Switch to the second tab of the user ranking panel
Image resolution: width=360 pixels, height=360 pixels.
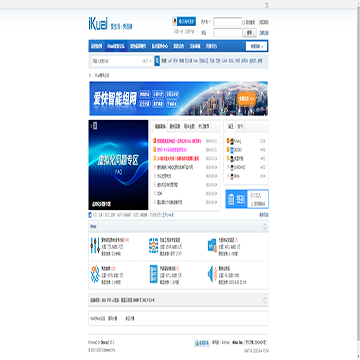(240, 126)
